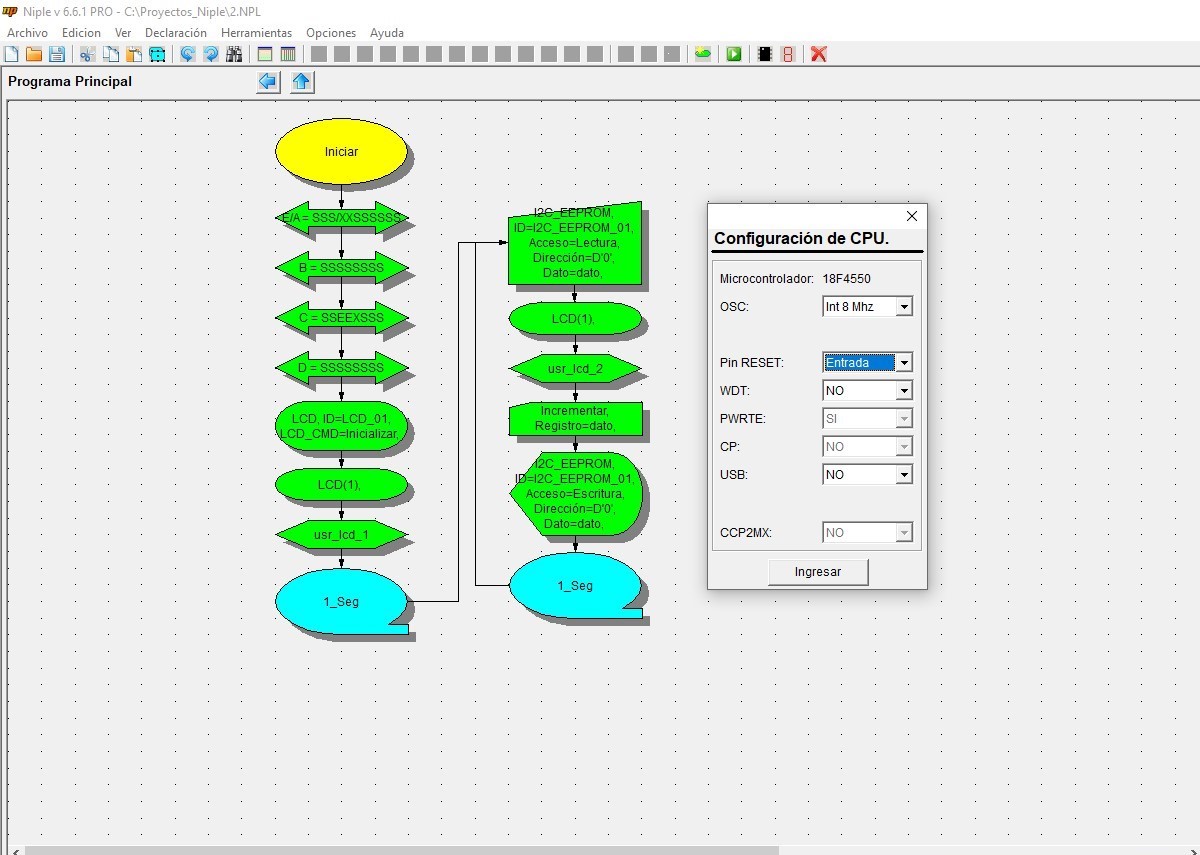Select the I2C_EEPROM Acceso=Escritura block

575,494
